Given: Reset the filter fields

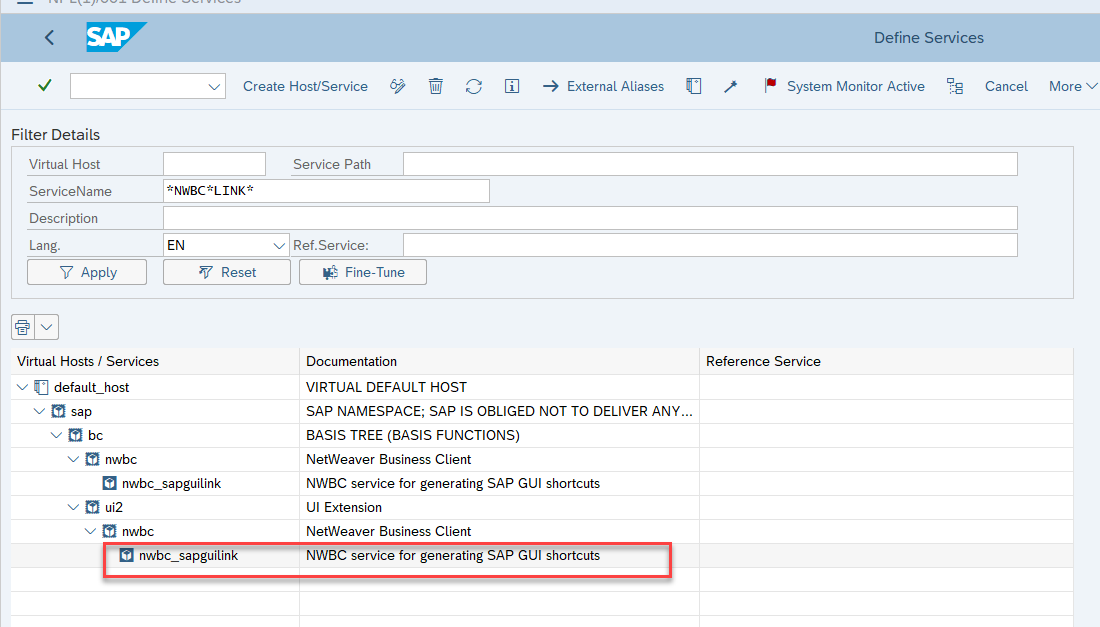Looking at the screenshot, I should click(226, 271).
